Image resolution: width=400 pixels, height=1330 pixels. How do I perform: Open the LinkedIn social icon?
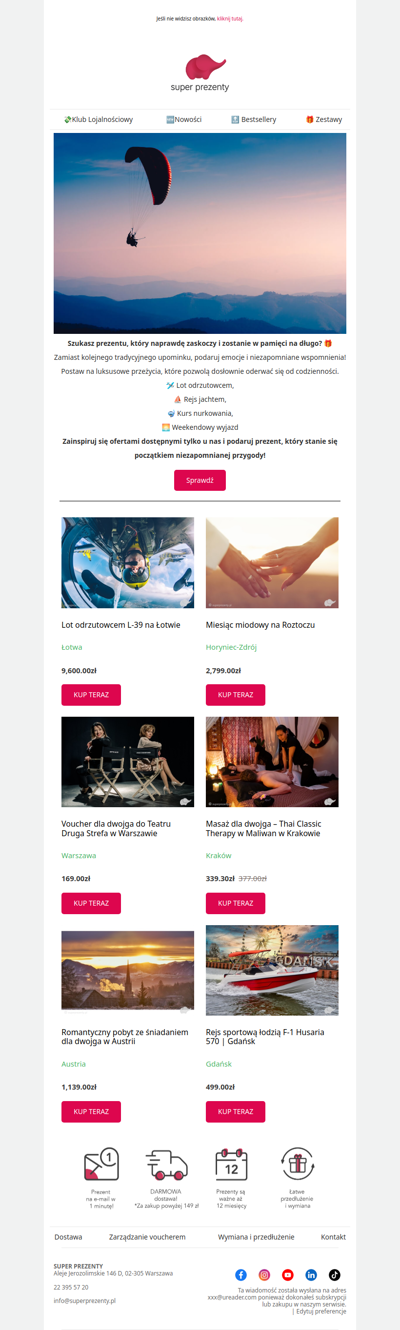311,1275
